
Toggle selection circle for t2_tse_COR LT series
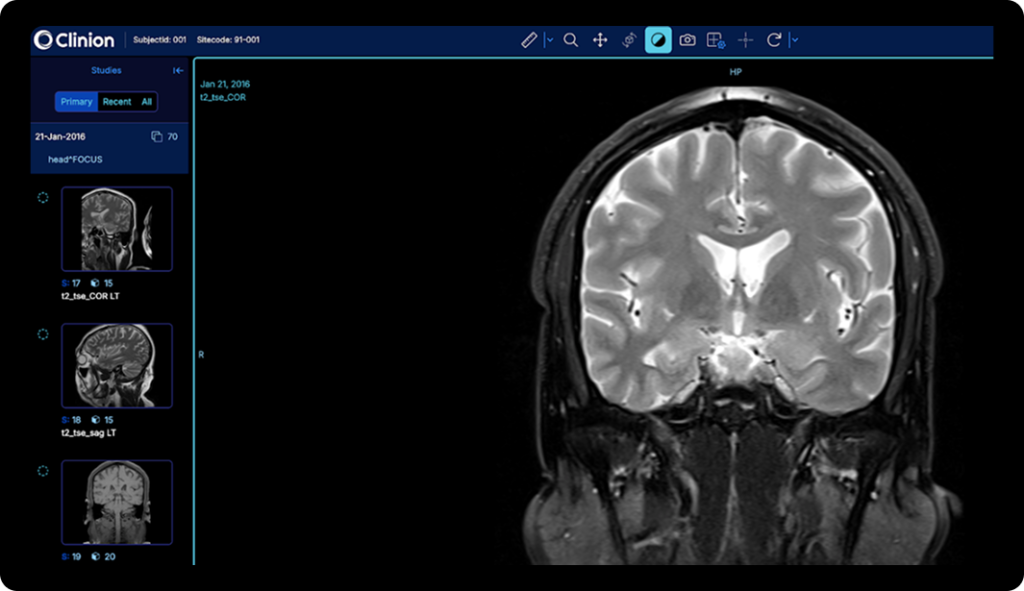point(43,198)
